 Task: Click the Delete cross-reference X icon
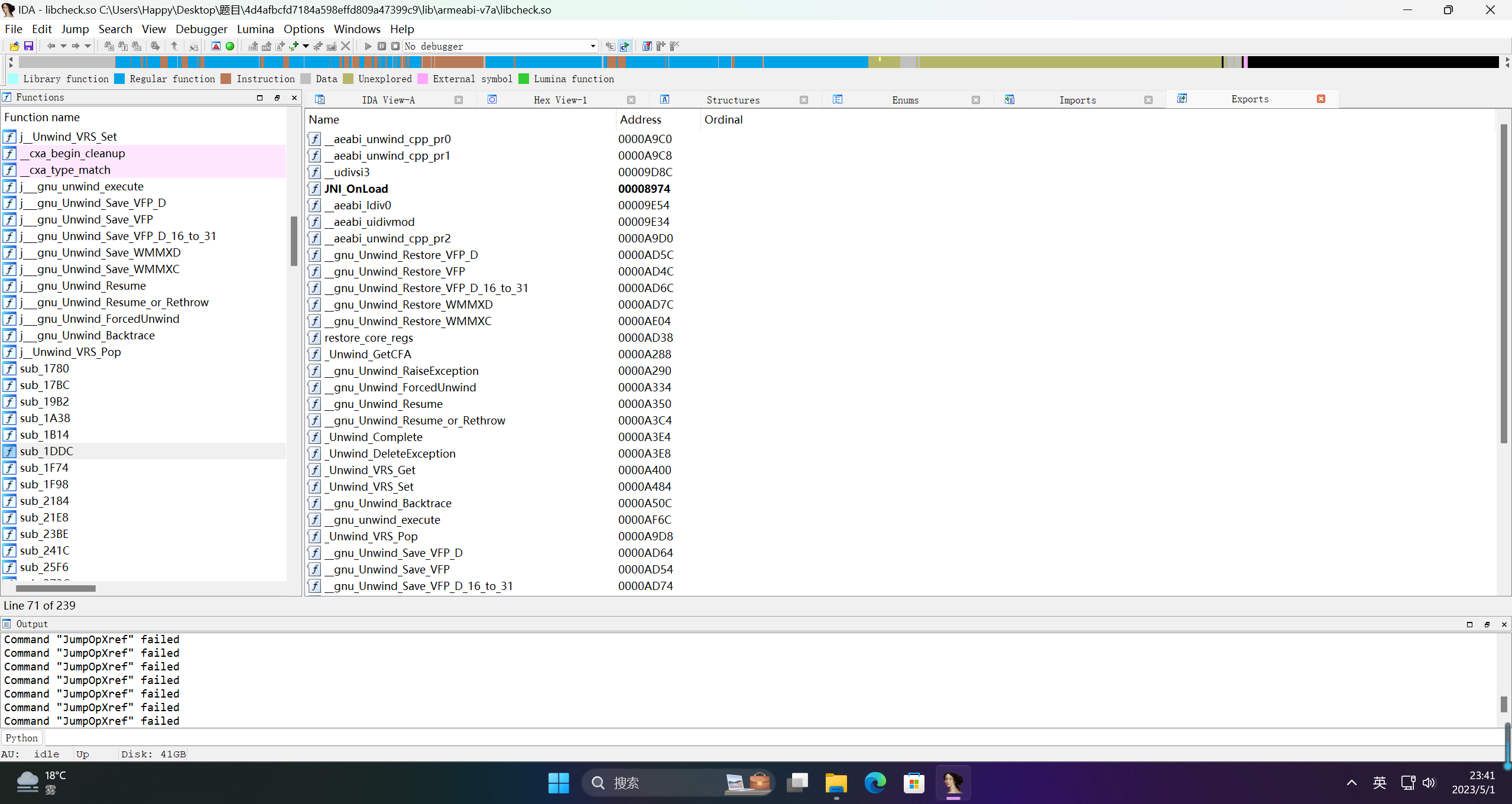click(x=346, y=46)
